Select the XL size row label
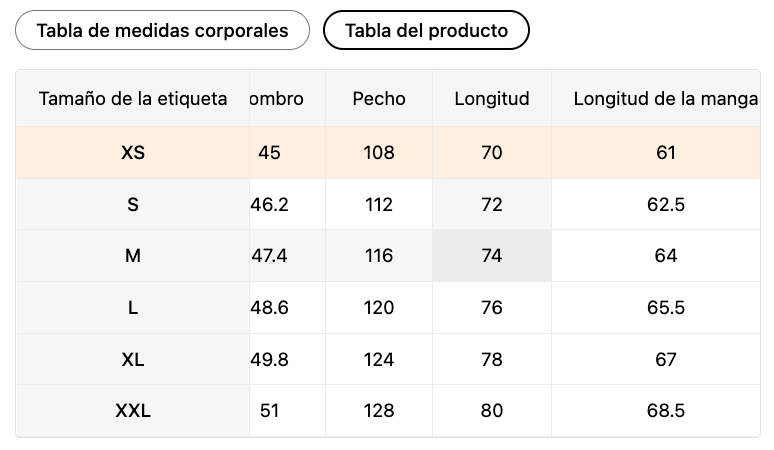 [x=133, y=359]
